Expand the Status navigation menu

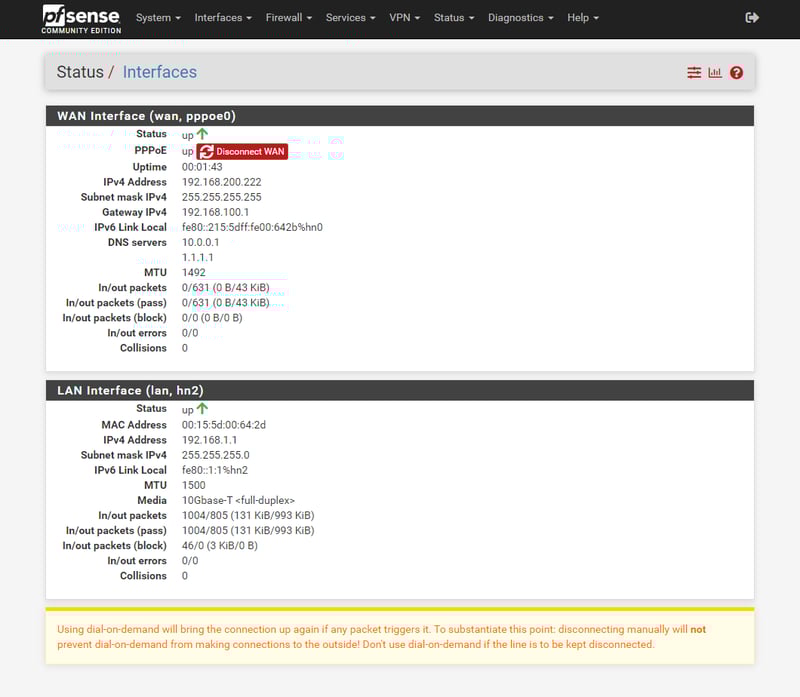(454, 18)
